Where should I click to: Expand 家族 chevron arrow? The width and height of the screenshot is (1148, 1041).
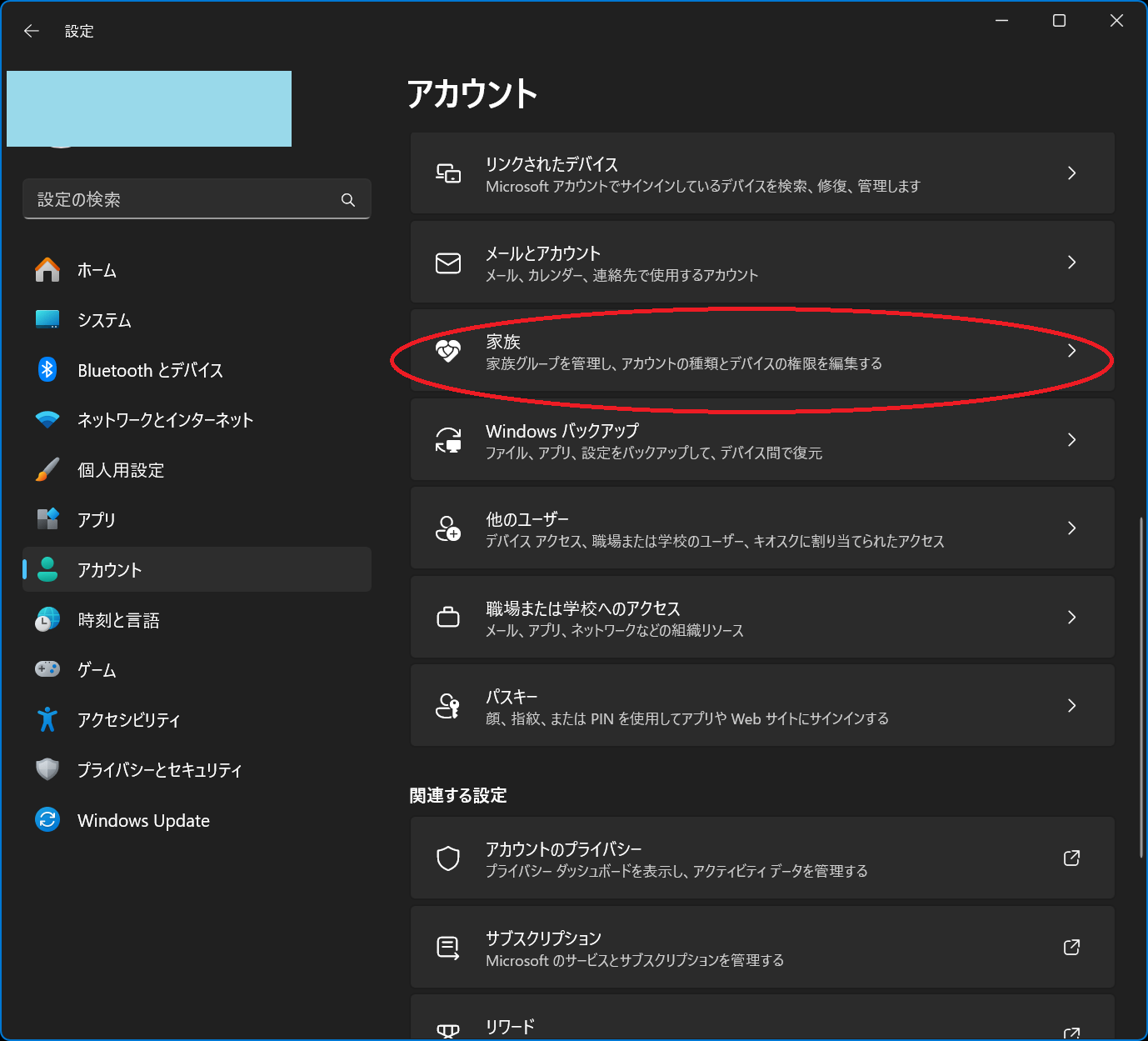(1072, 351)
